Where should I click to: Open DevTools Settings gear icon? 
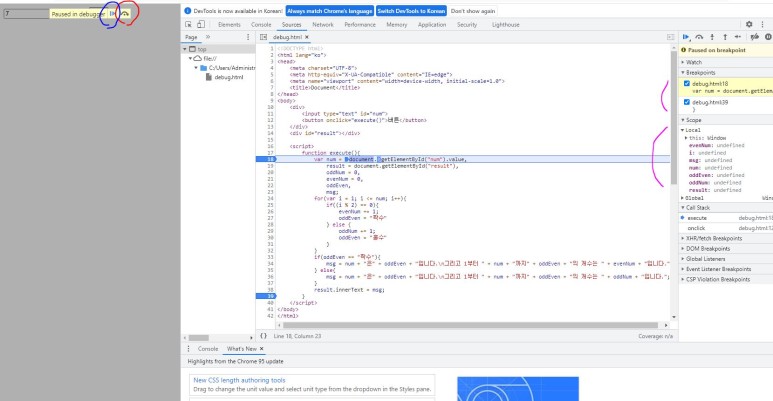(x=749, y=24)
